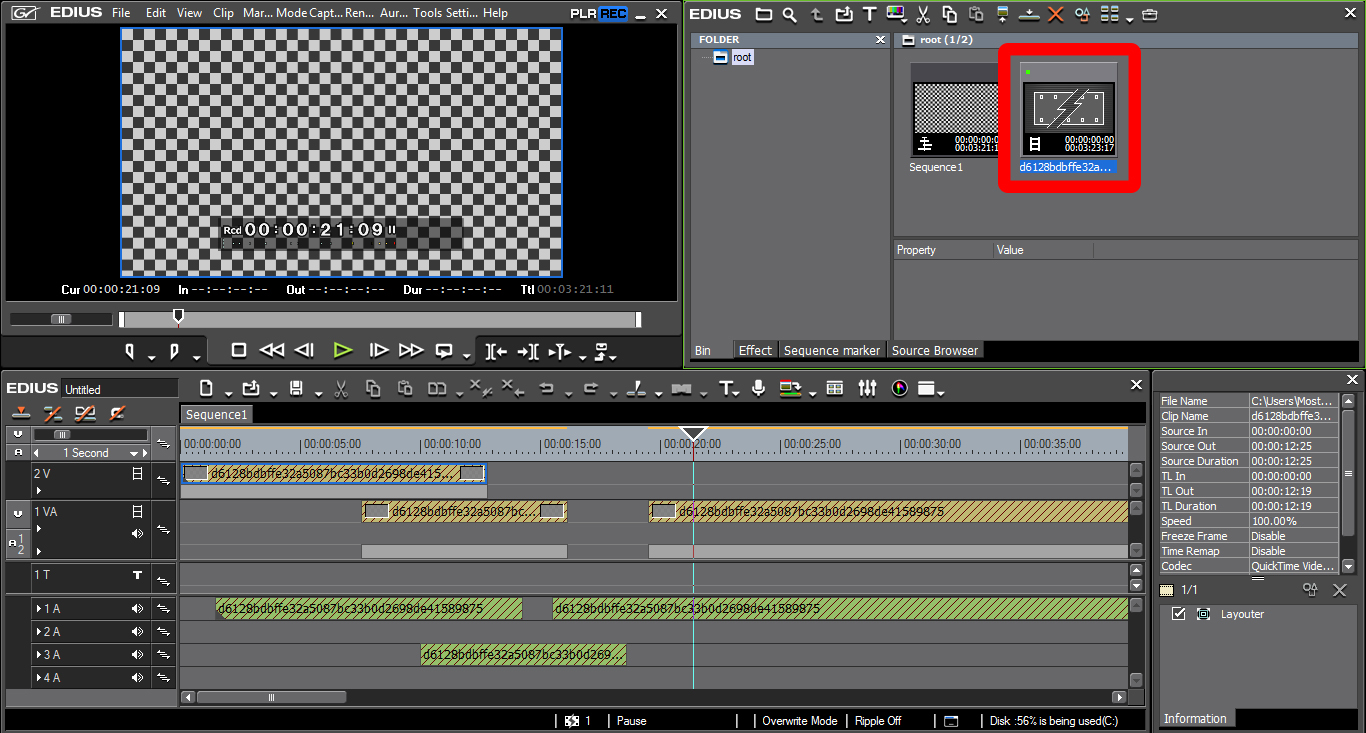The height and width of the screenshot is (733, 1366).
Task: Open the Clip menu
Action: pyautogui.click(x=224, y=13)
